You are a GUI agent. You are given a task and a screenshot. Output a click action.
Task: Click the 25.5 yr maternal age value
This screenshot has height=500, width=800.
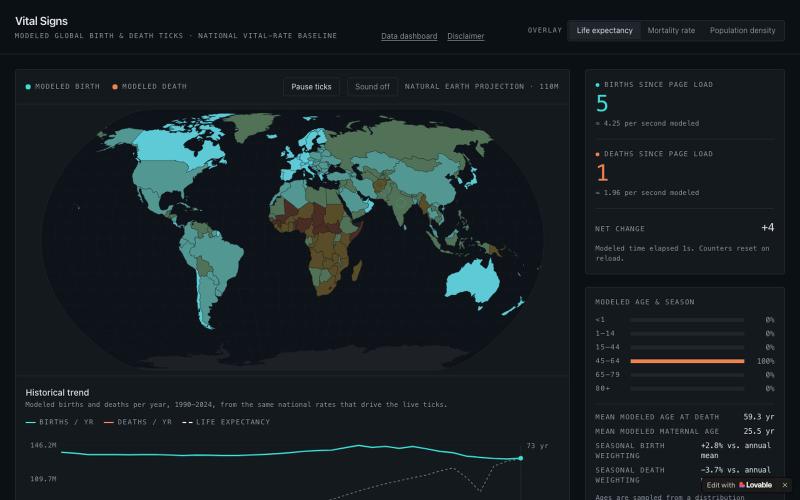tap(759, 431)
